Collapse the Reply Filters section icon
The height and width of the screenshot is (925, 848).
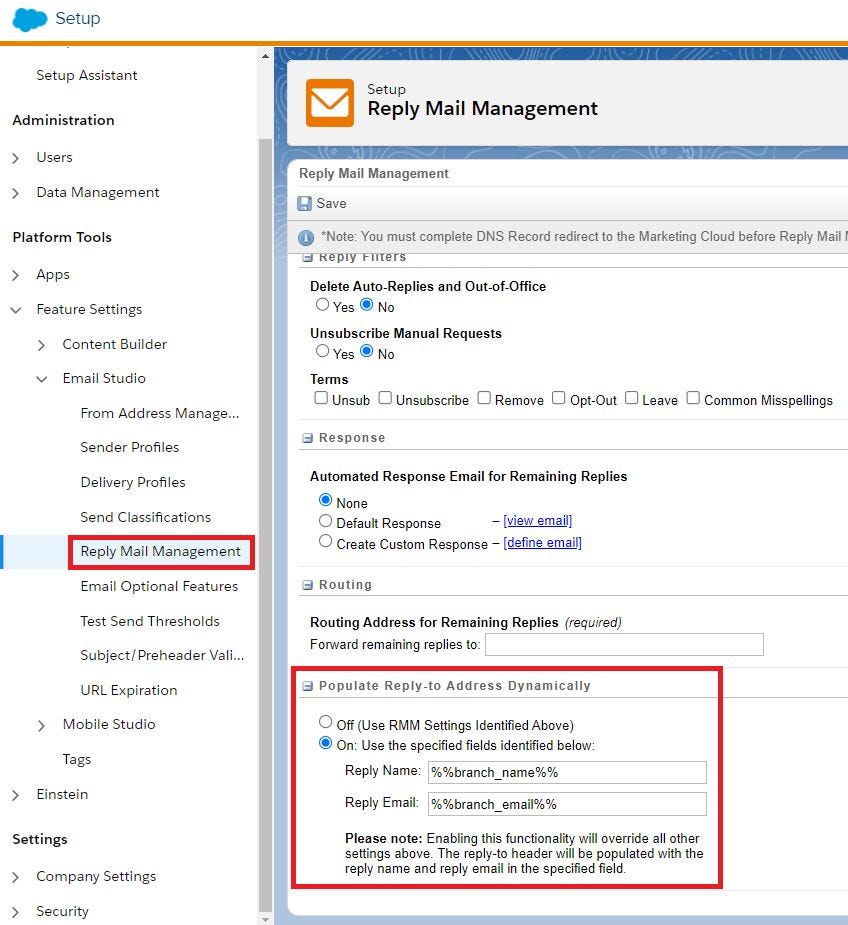307,257
